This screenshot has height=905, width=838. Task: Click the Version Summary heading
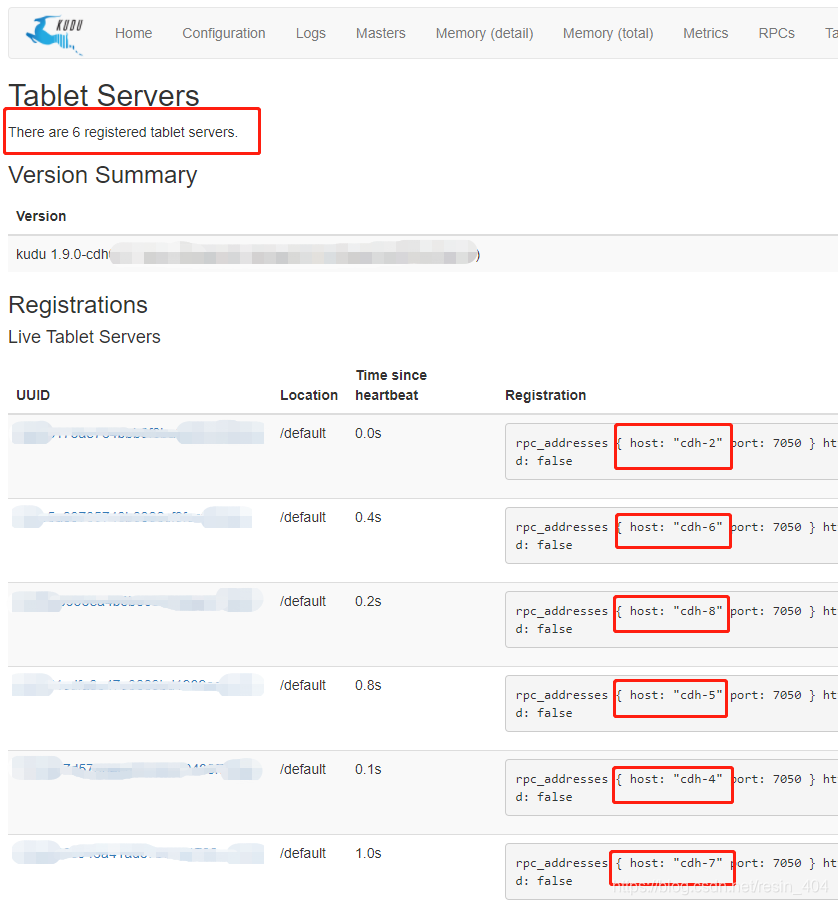pyautogui.click(x=103, y=175)
